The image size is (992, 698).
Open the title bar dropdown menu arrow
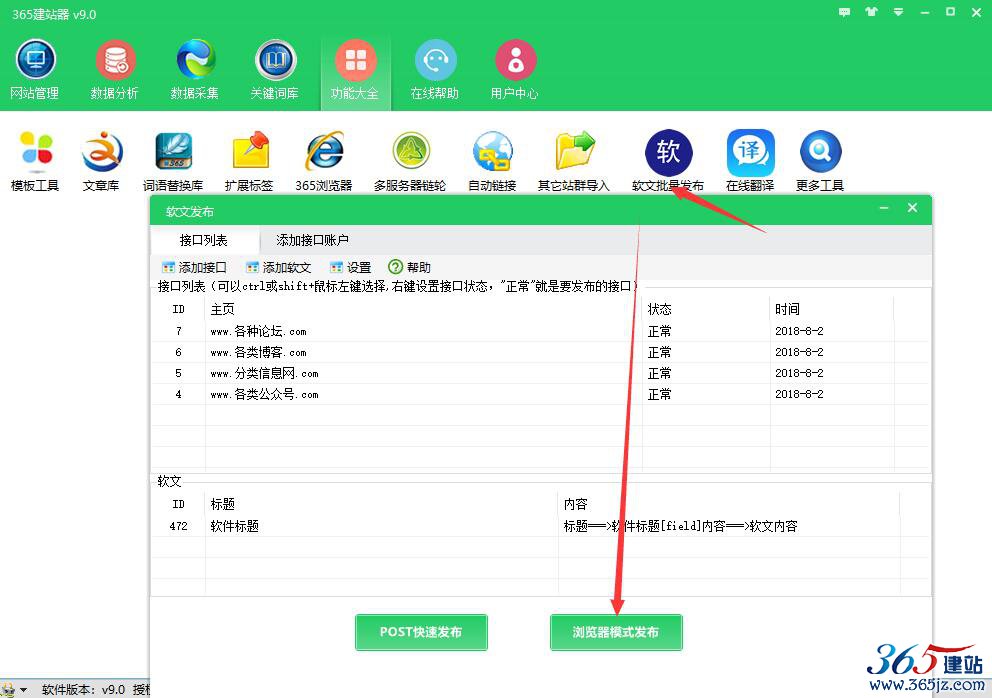tap(898, 12)
